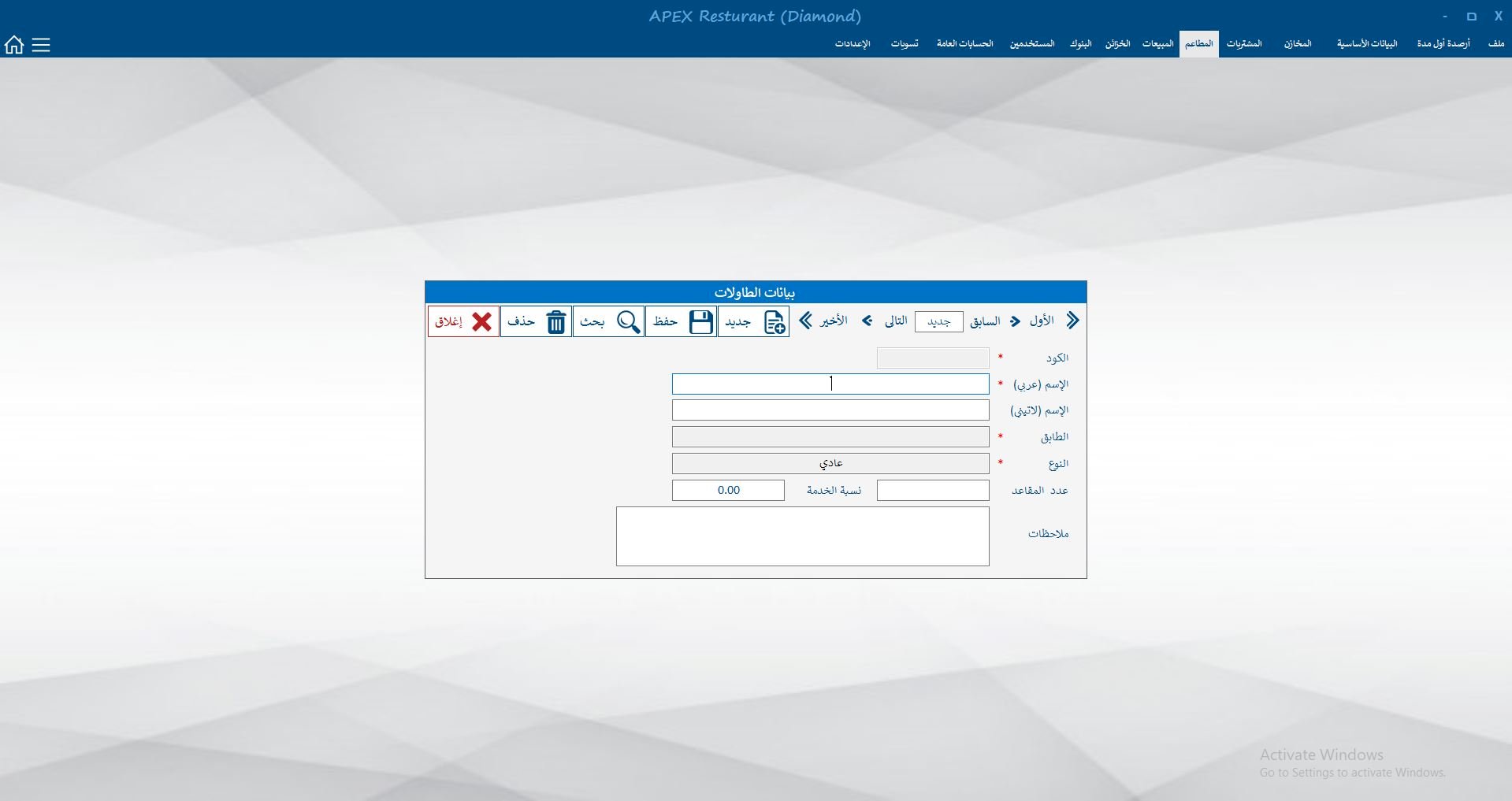Open the الإعدادات settings menu
The height and width of the screenshot is (801, 1512).
point(853,44)
